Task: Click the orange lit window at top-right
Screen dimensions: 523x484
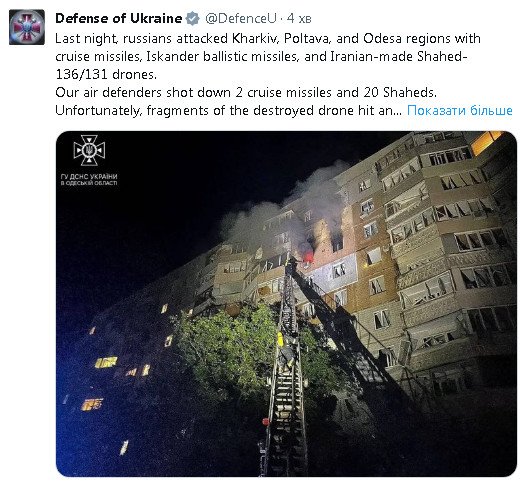Action: [486, 141]
